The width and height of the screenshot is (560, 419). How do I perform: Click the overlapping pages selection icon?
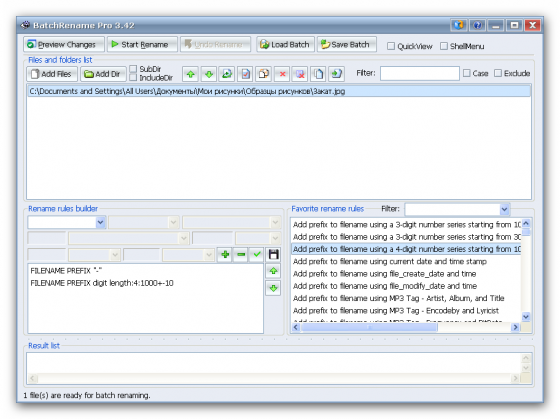264,74
